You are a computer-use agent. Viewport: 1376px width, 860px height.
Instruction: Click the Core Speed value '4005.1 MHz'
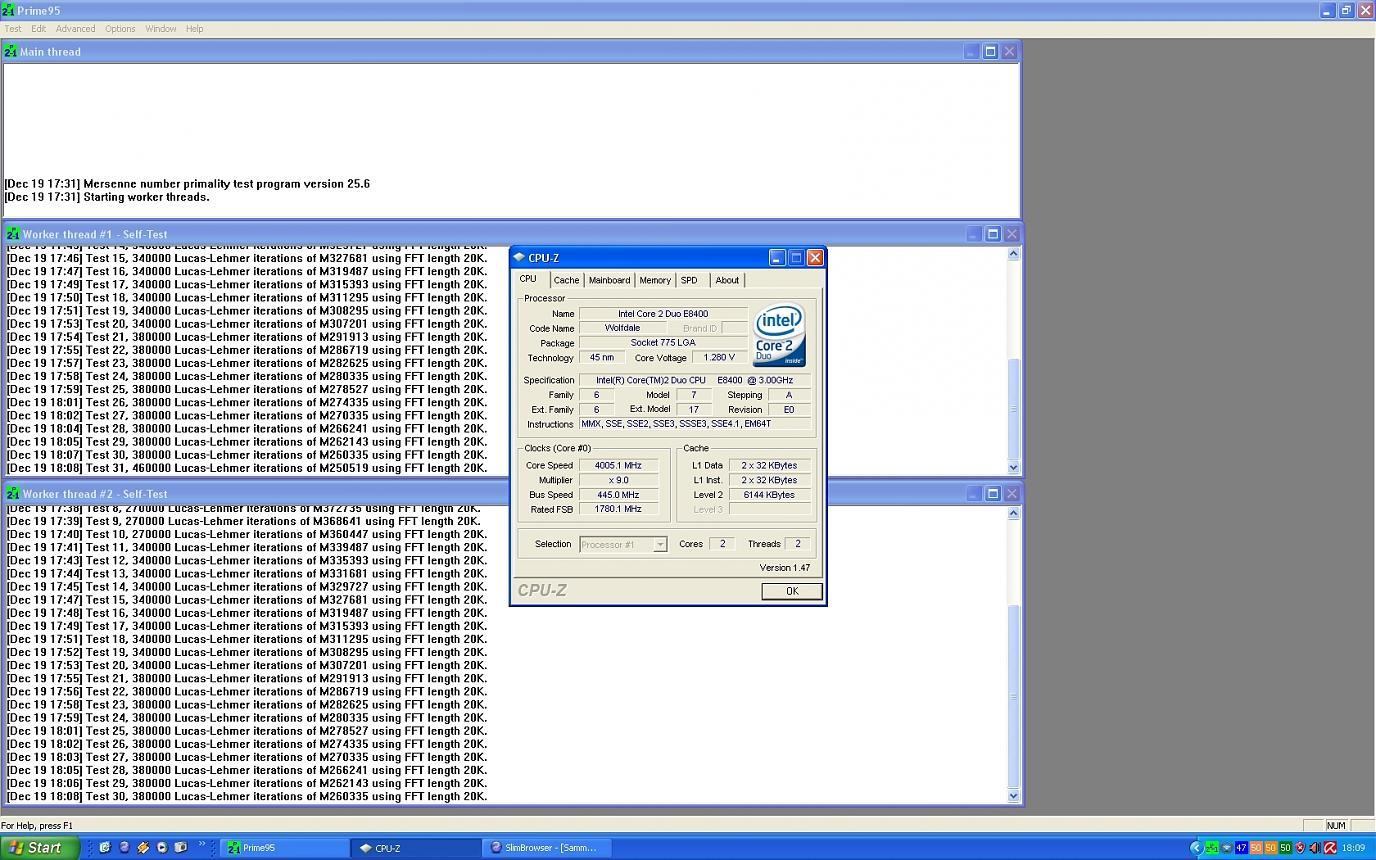(618, 465)
